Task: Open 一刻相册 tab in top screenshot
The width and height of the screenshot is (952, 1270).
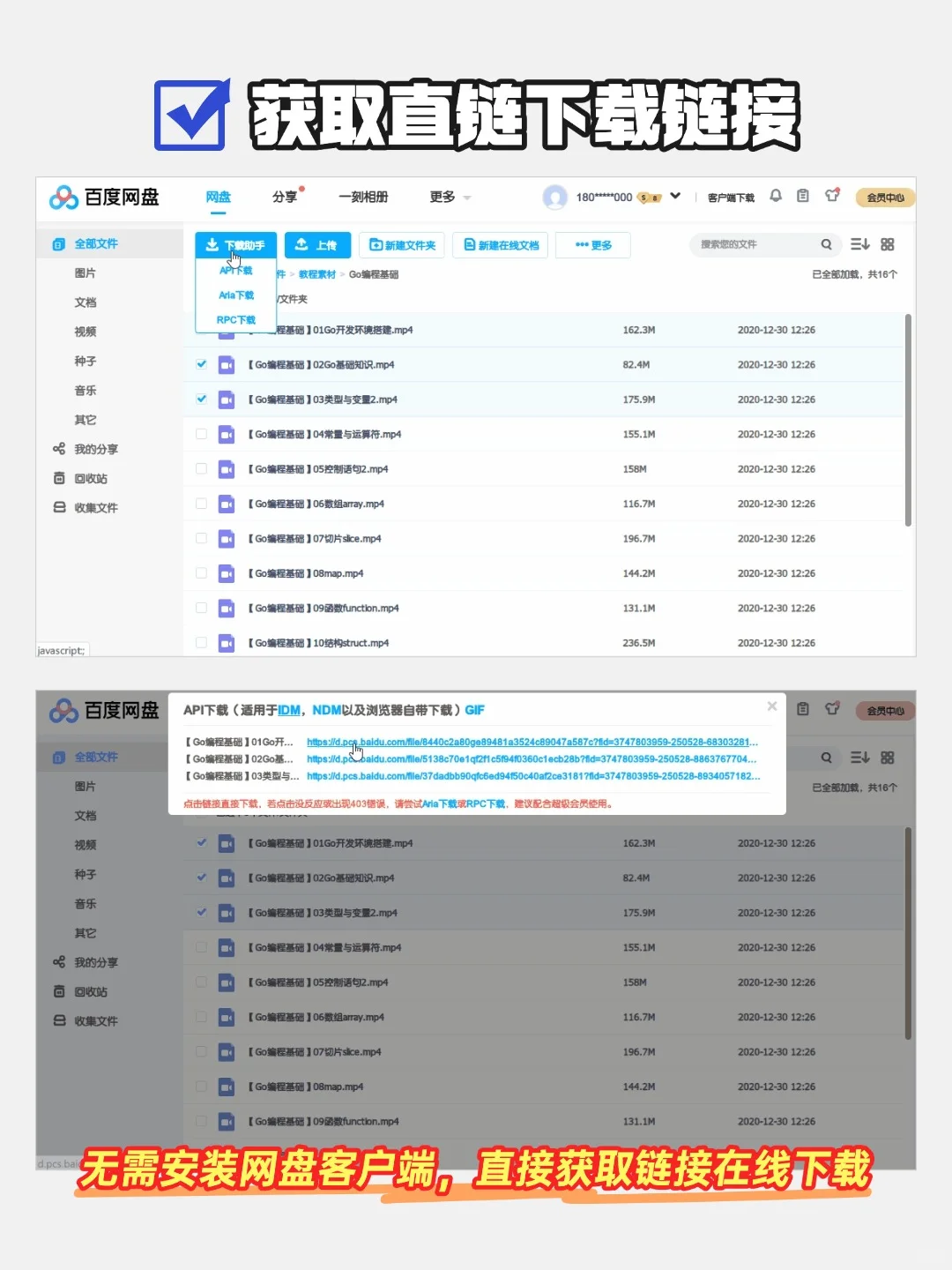Action: coord(363,197)
